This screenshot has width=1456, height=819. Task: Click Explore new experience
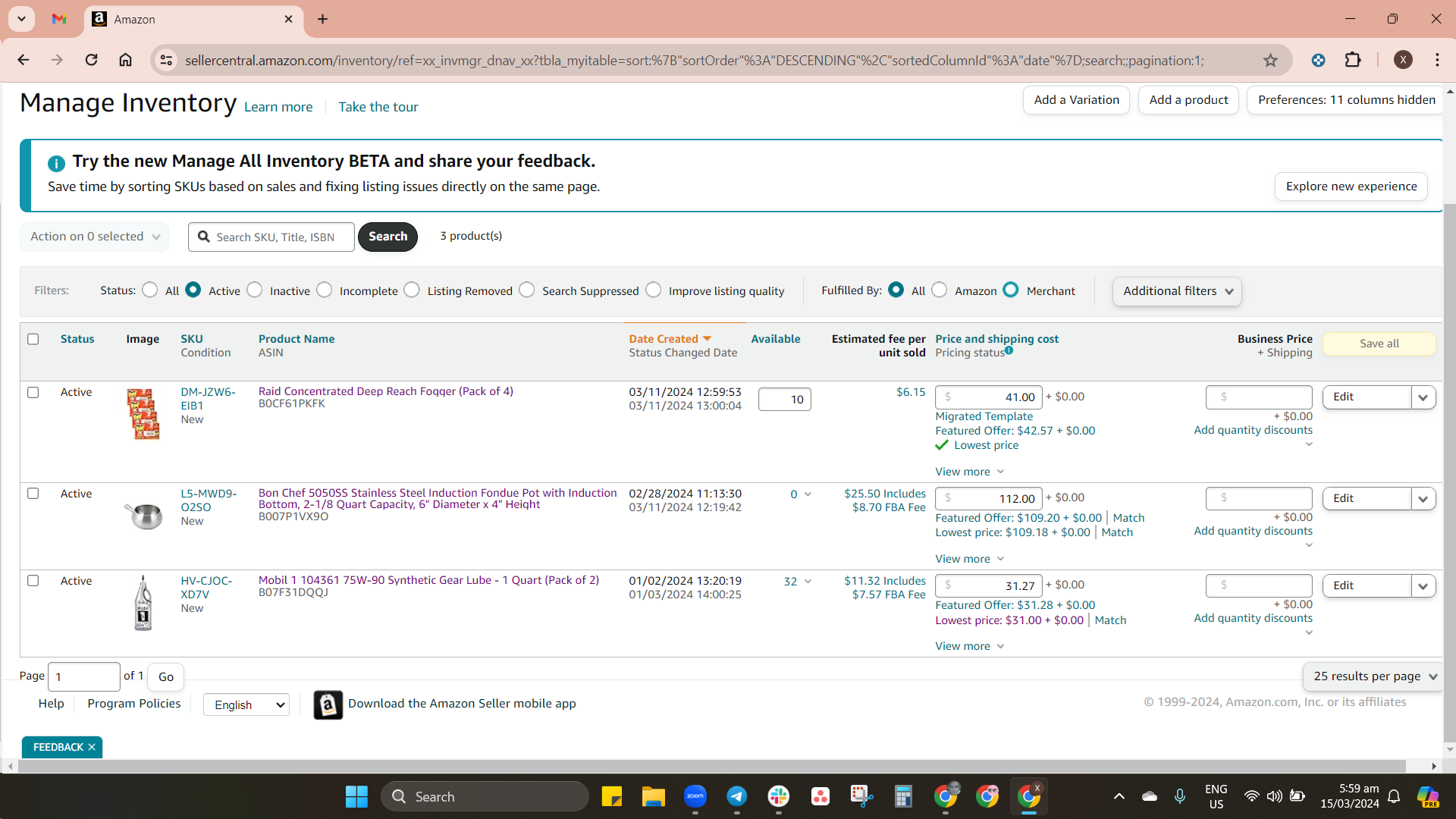coord(1351,187)
